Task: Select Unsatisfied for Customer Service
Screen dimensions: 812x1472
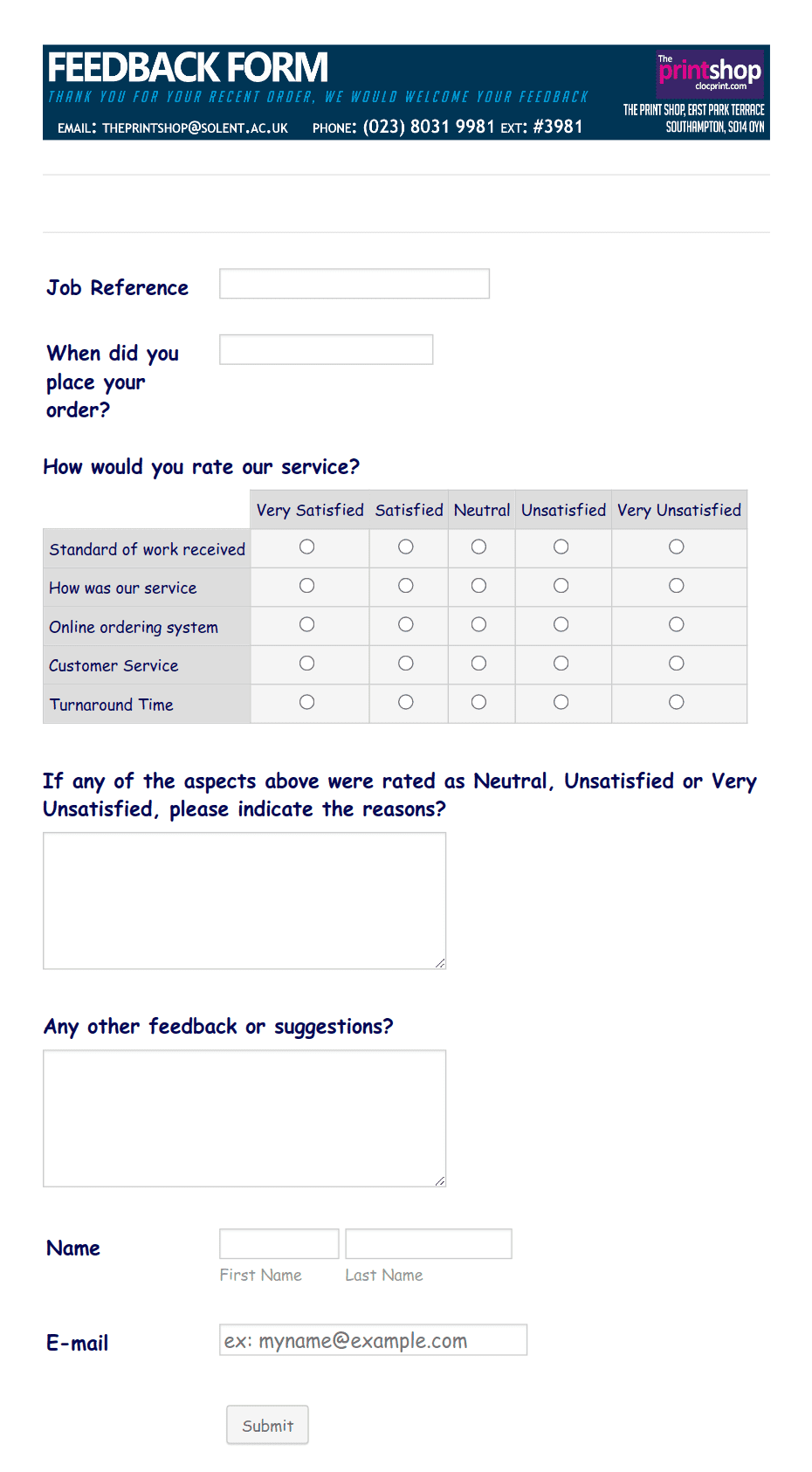Action: (561, 664)
